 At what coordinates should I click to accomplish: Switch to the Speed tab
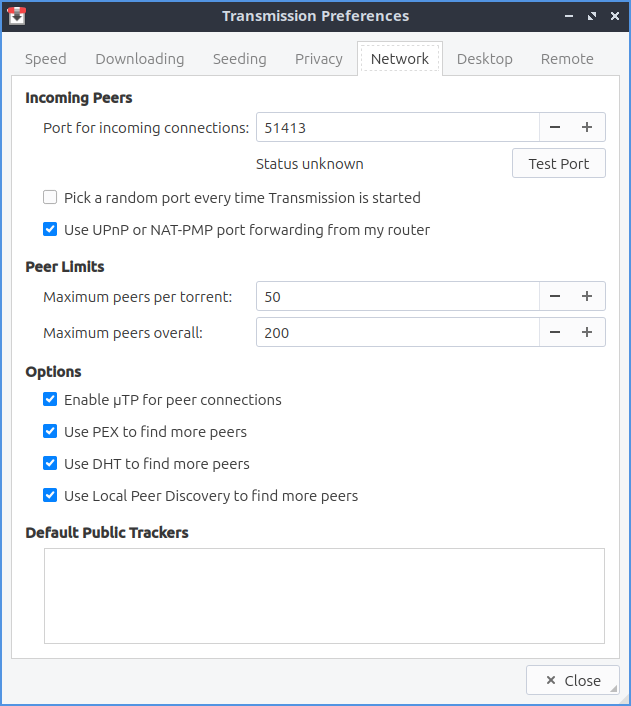click(x=46, y=59)
